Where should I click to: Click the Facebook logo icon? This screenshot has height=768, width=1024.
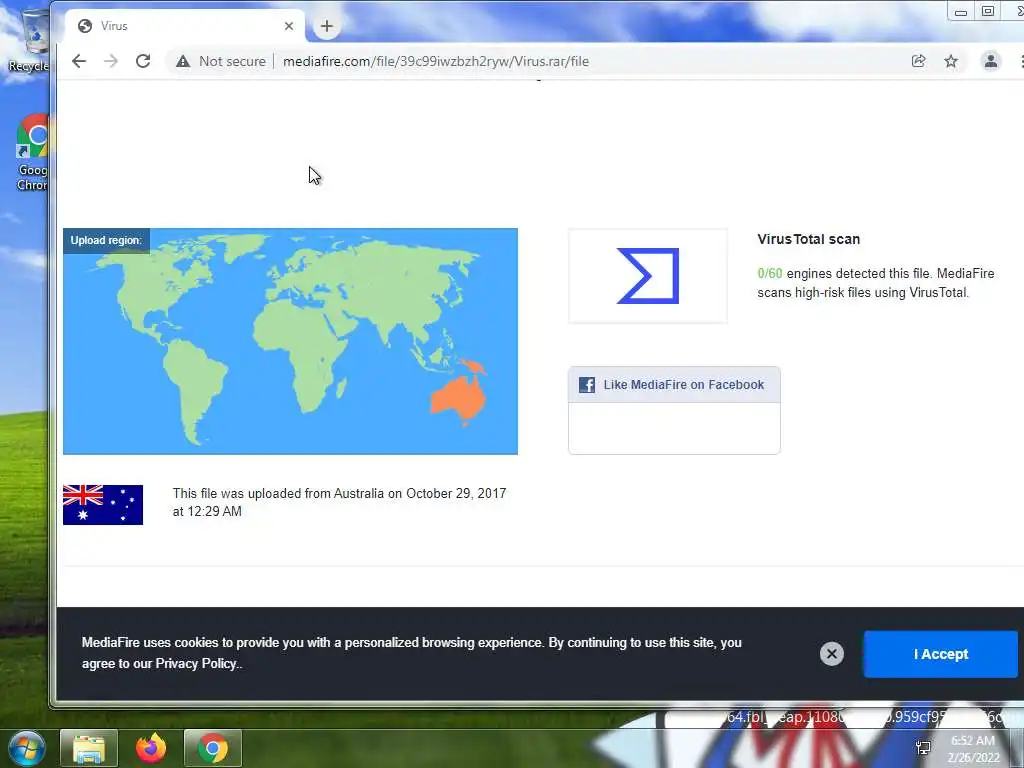[586, 385]
